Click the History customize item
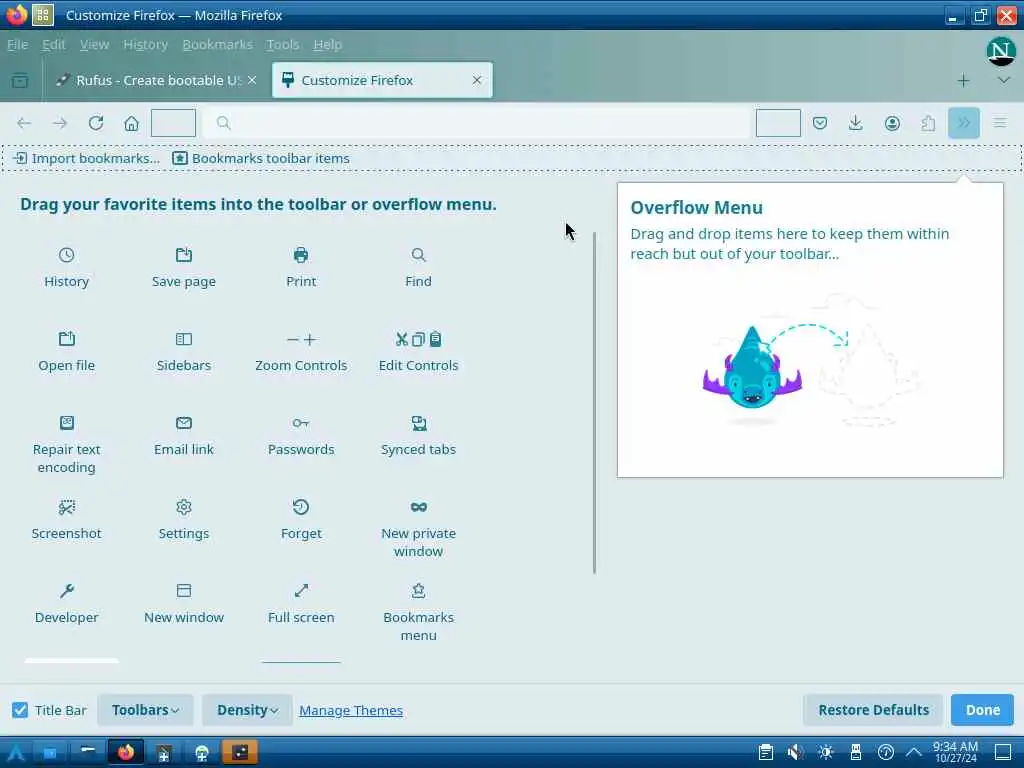1024x768 pixels. click(66, 268)
